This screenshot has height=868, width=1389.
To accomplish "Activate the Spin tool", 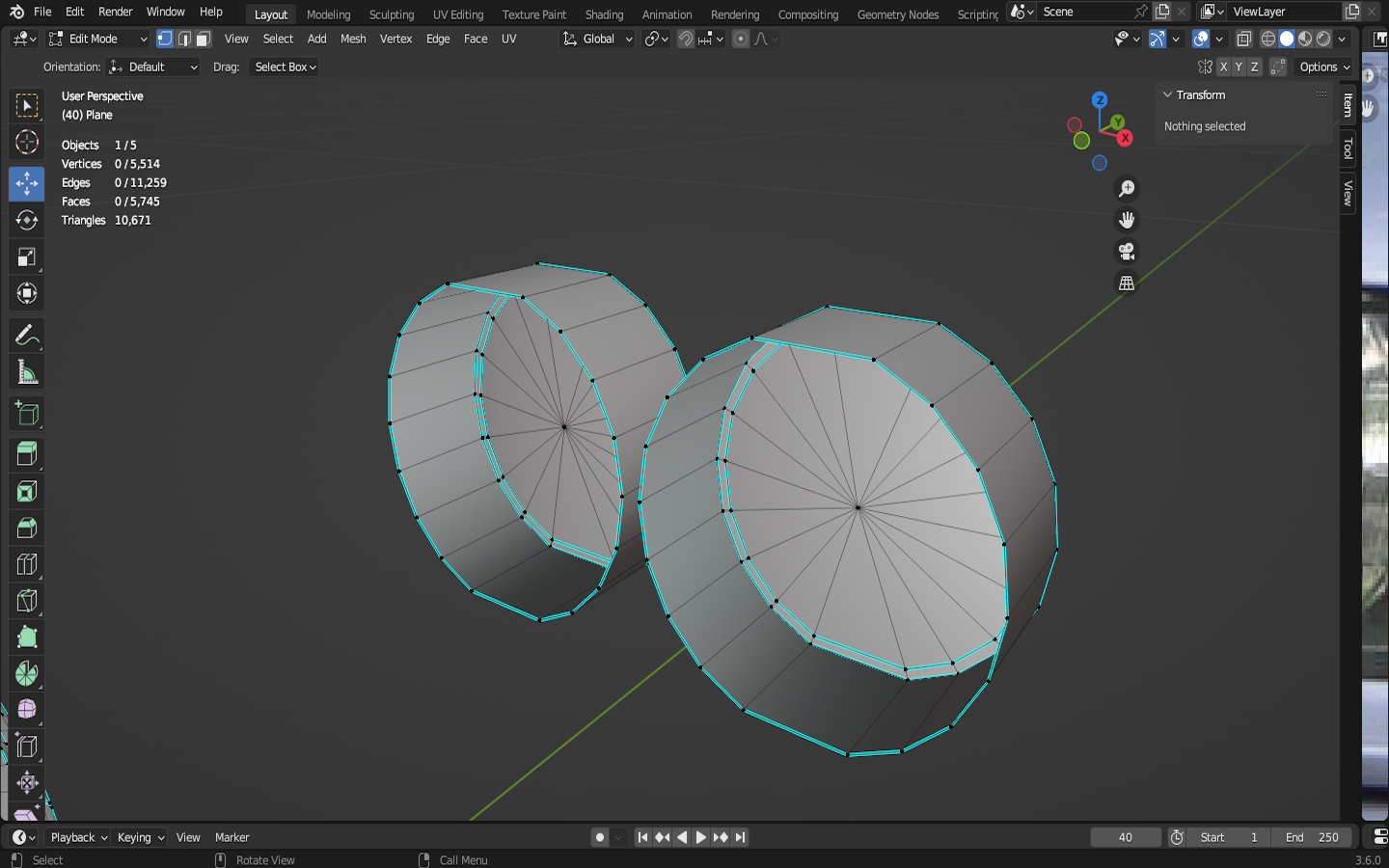I will [x=26, y=673].
